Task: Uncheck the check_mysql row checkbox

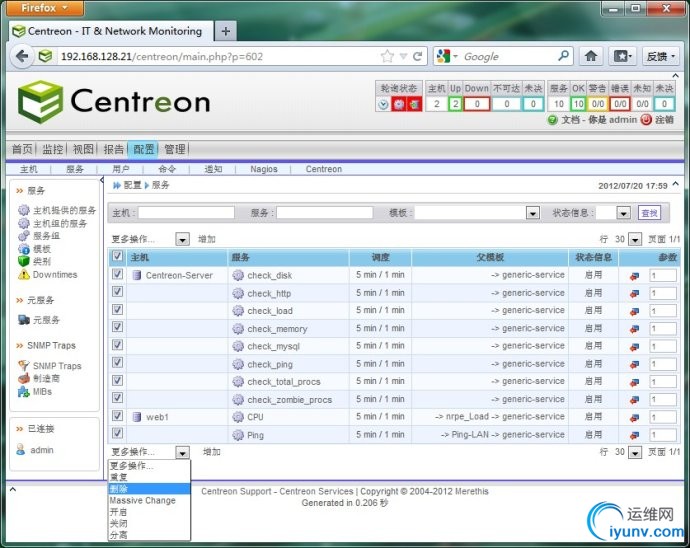Action: click(x=117, y=345)
